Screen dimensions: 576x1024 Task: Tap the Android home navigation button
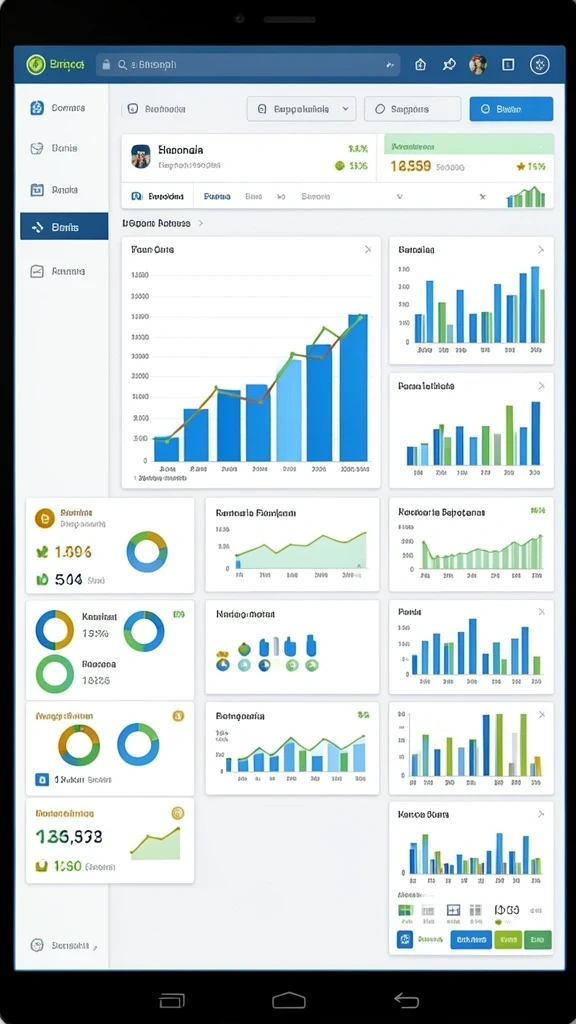click(x=289, y=1000)
